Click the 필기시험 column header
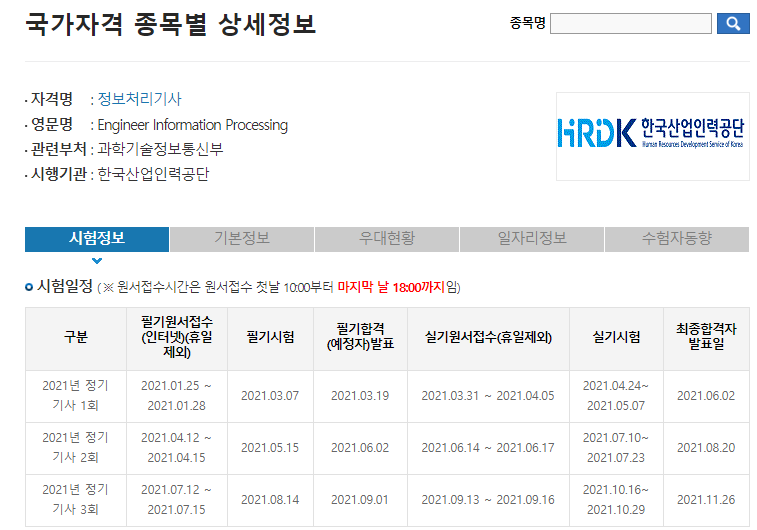The image size is (757, 530). pyautogui.click(x=270, y=337)
